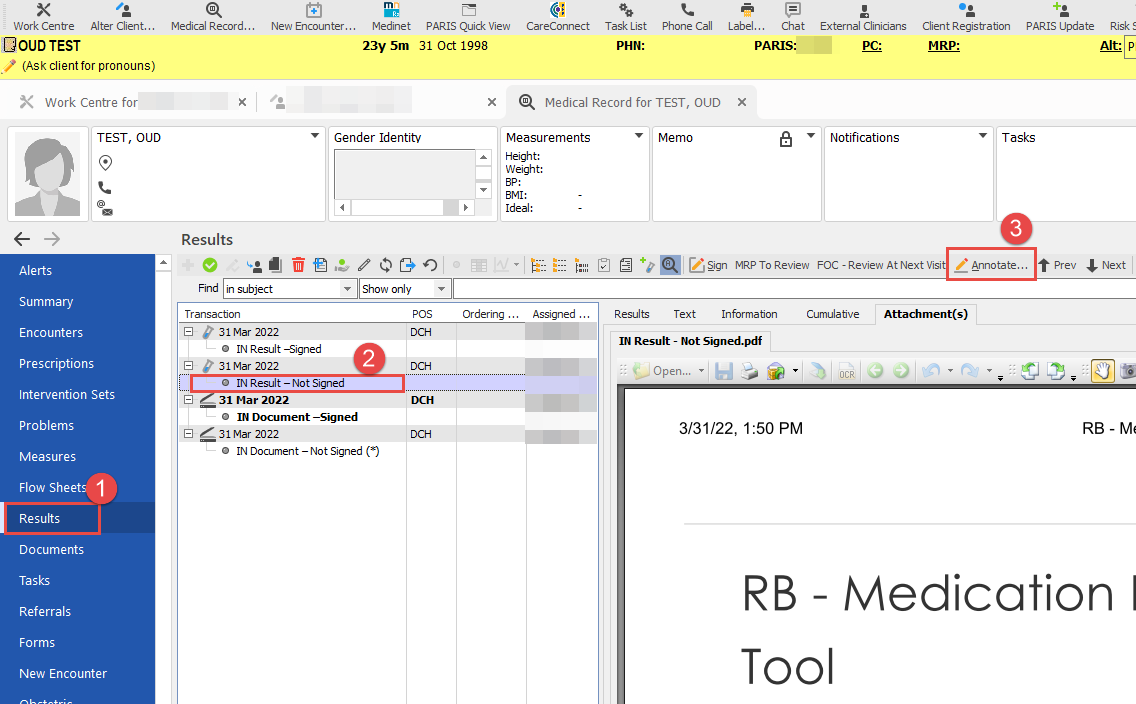This screenshot has width=1136, height=704.
Task: Click the Memo lock icon
Action: click(786, 138)
